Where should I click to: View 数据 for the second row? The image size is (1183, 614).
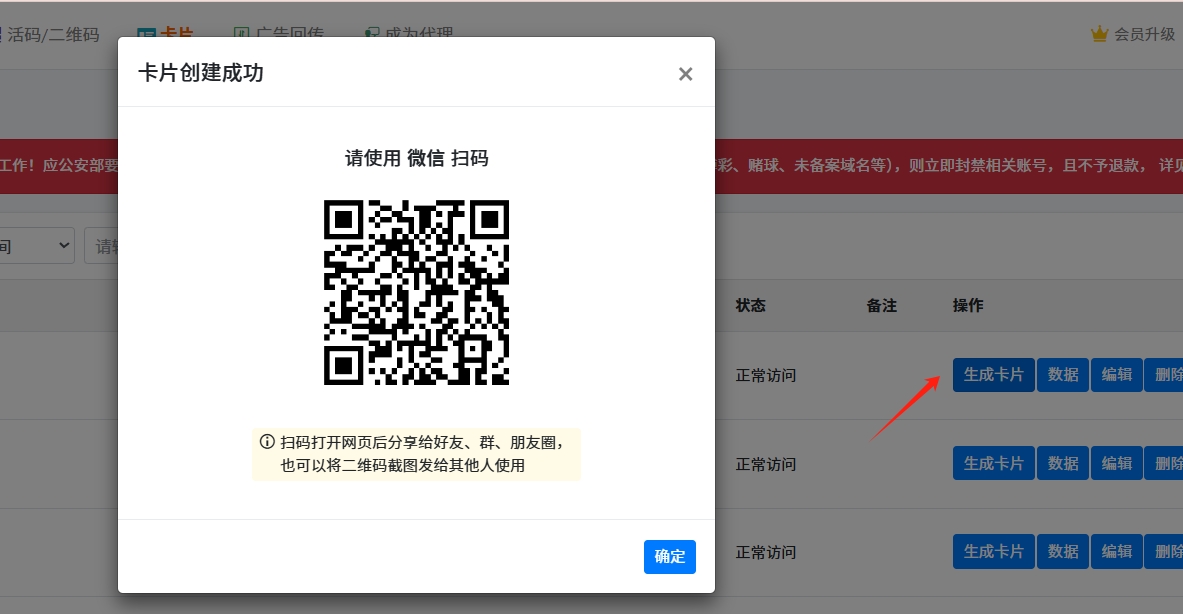[1062, 463]
